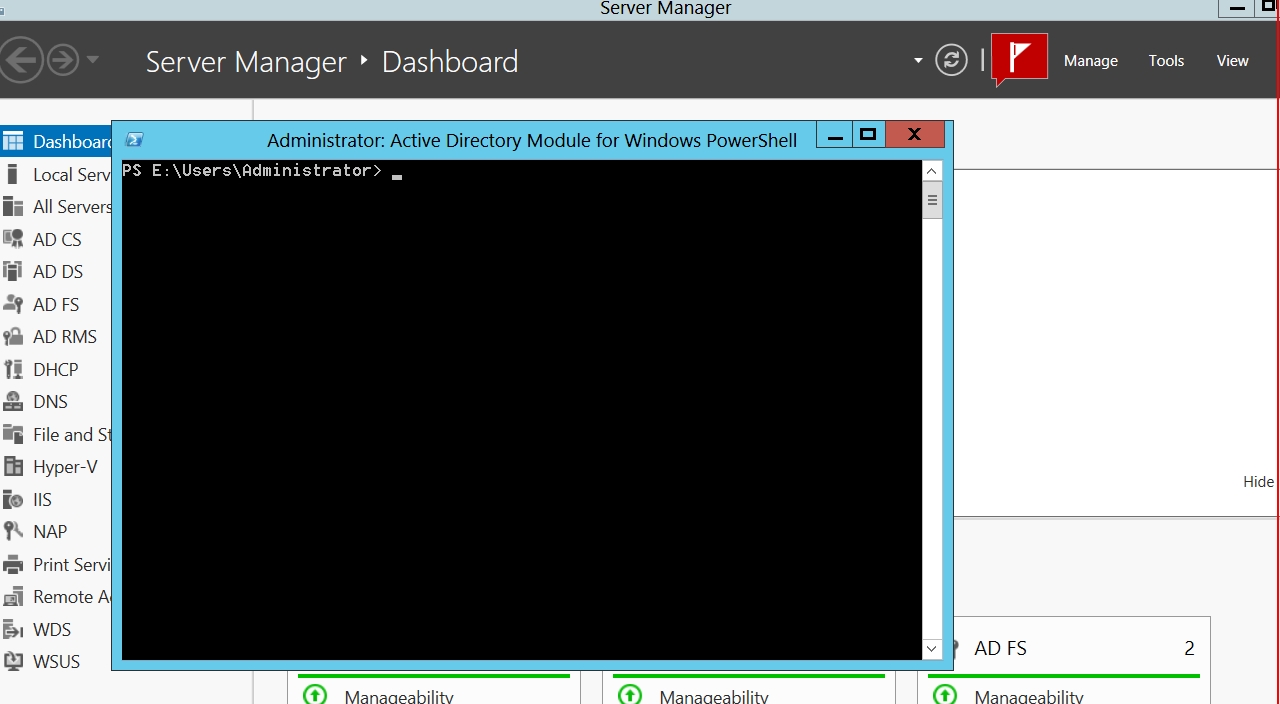Click the Dashboard icon in sidebar
The height and width of the screenshot is (704, 1280).
pyautogui.click(x=13, y=141)
